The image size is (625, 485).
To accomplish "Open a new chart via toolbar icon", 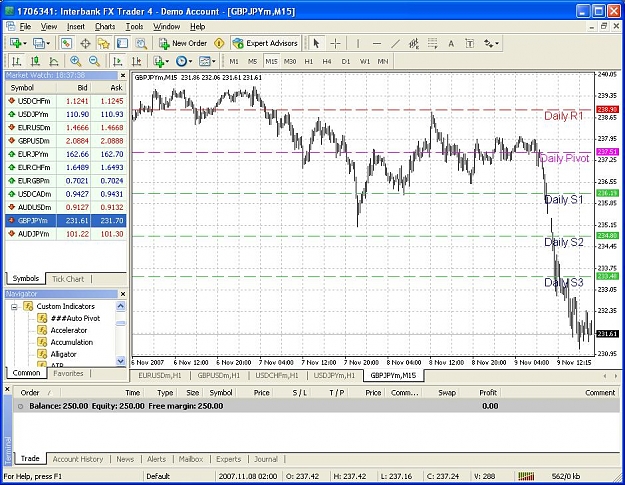I will click(x=16, y=43).
